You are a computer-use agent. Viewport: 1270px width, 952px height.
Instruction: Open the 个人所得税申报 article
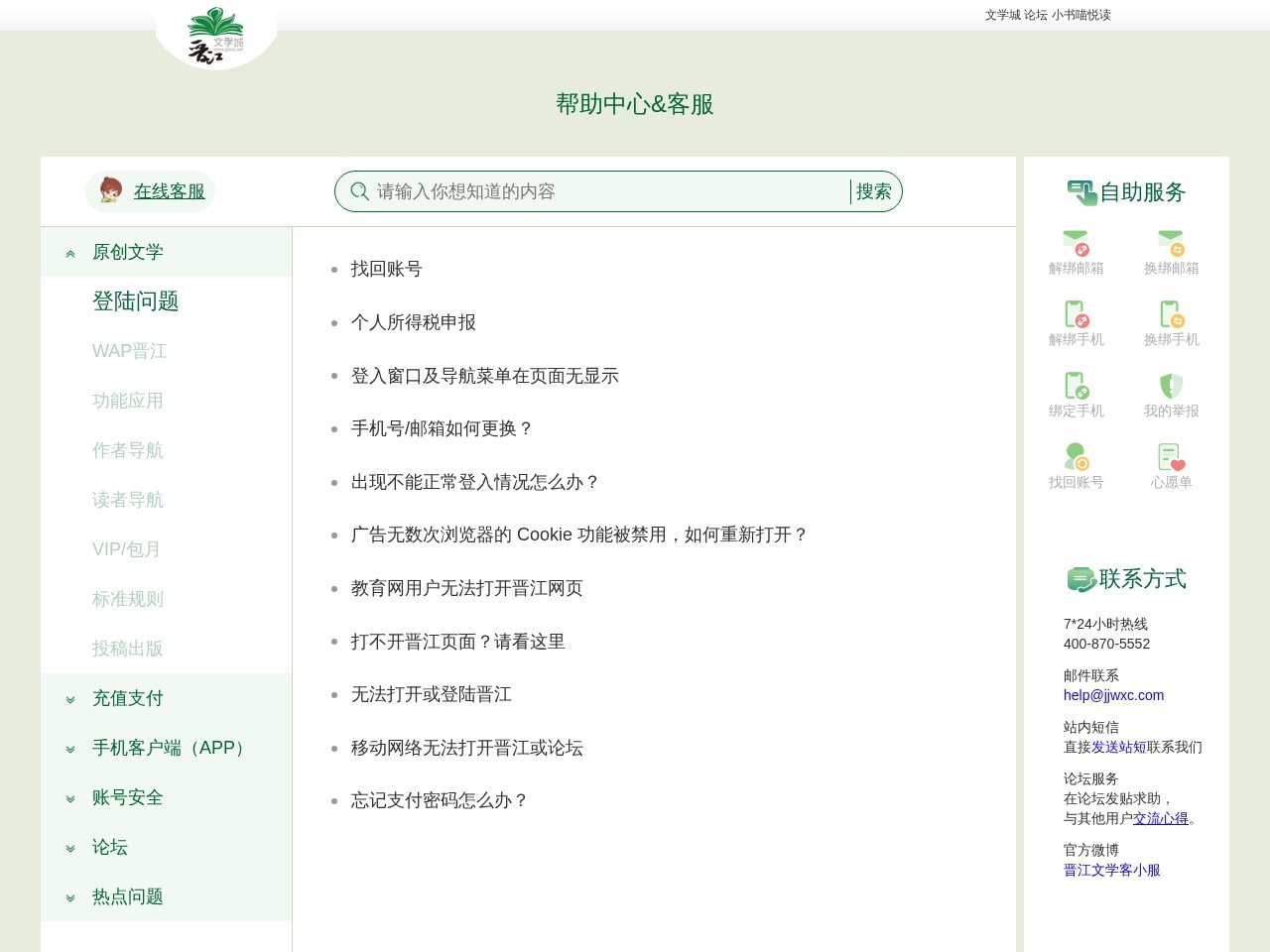pyautogui.click(x=414, y=322)
